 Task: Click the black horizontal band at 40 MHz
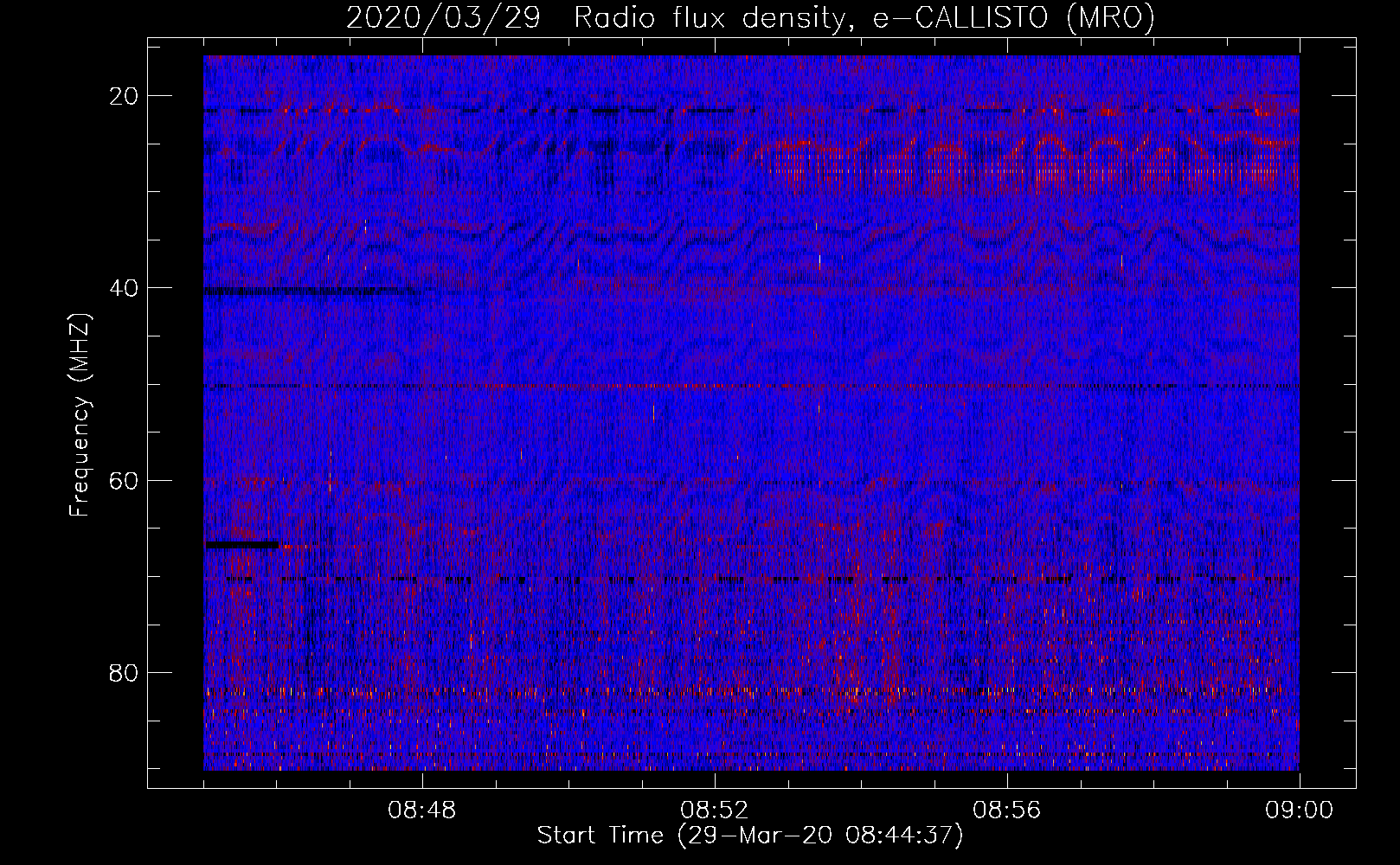[311, 292]
